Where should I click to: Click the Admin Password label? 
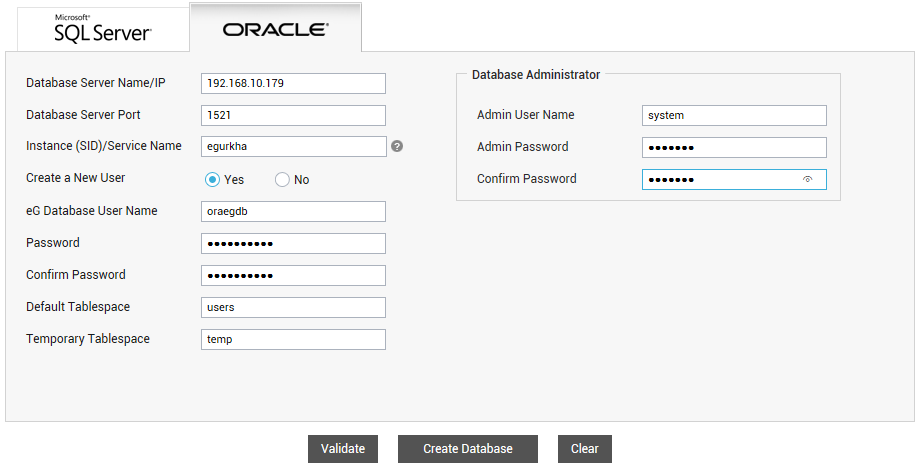coord(523,147)
